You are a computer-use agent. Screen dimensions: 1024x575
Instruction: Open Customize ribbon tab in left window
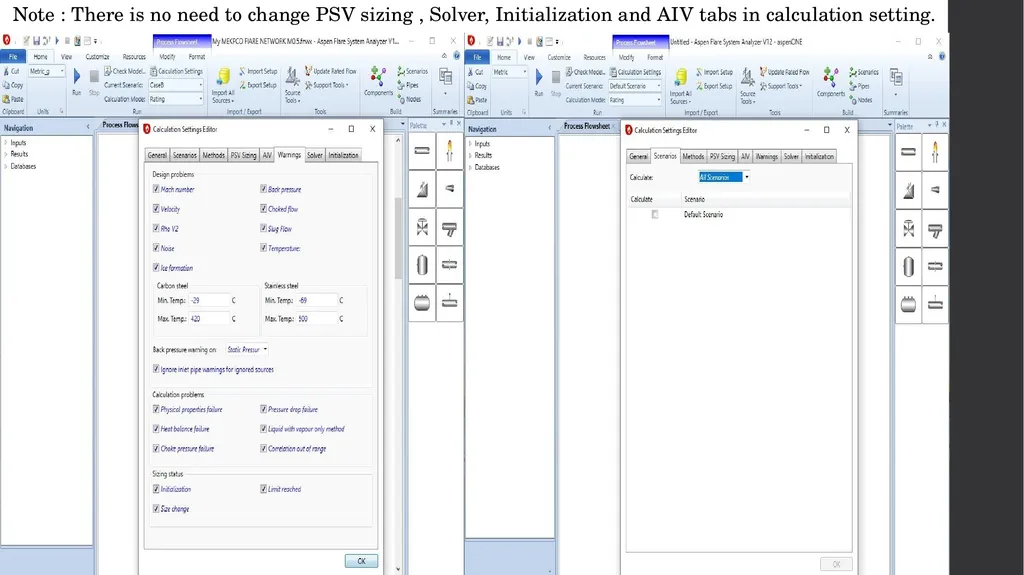tap(97, 57)
